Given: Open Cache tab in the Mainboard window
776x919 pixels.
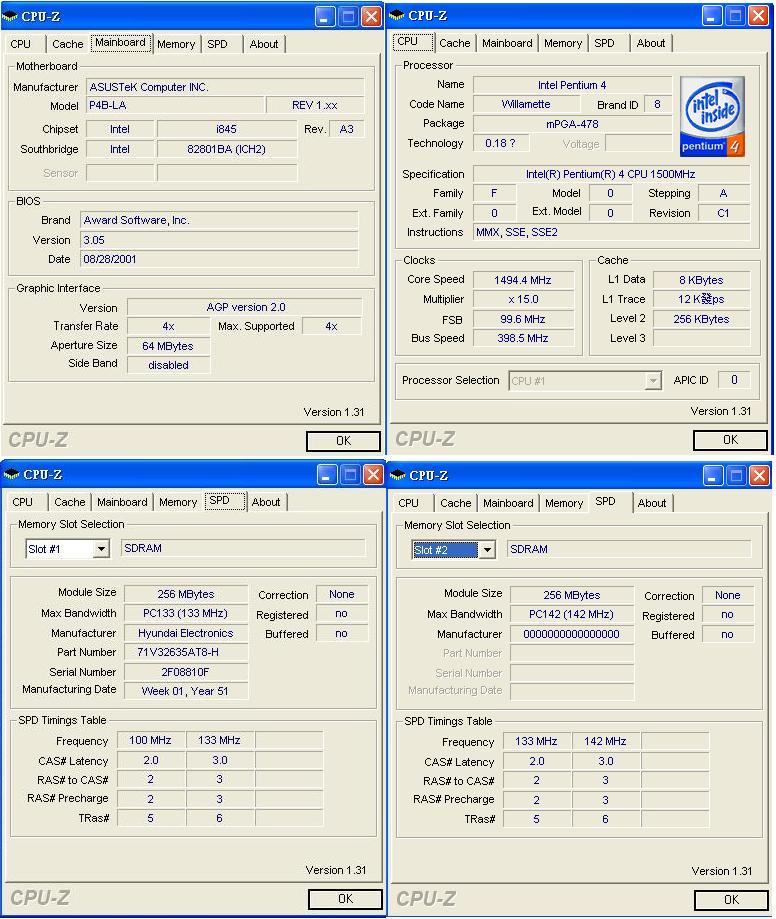Looking at the screenshot, I should click(x=67, y=44).
